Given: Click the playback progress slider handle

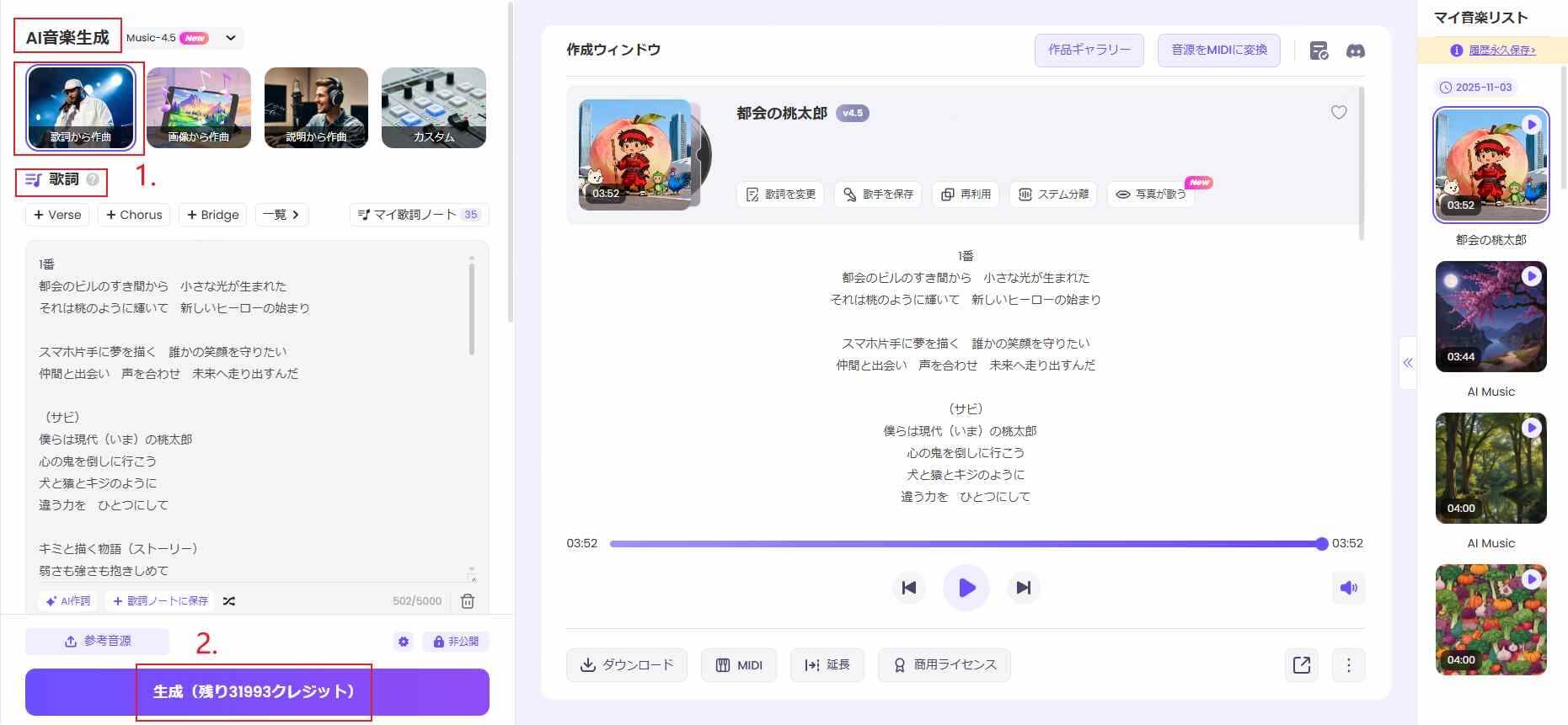Looking at the screenshot, I should pos(1322,544).
